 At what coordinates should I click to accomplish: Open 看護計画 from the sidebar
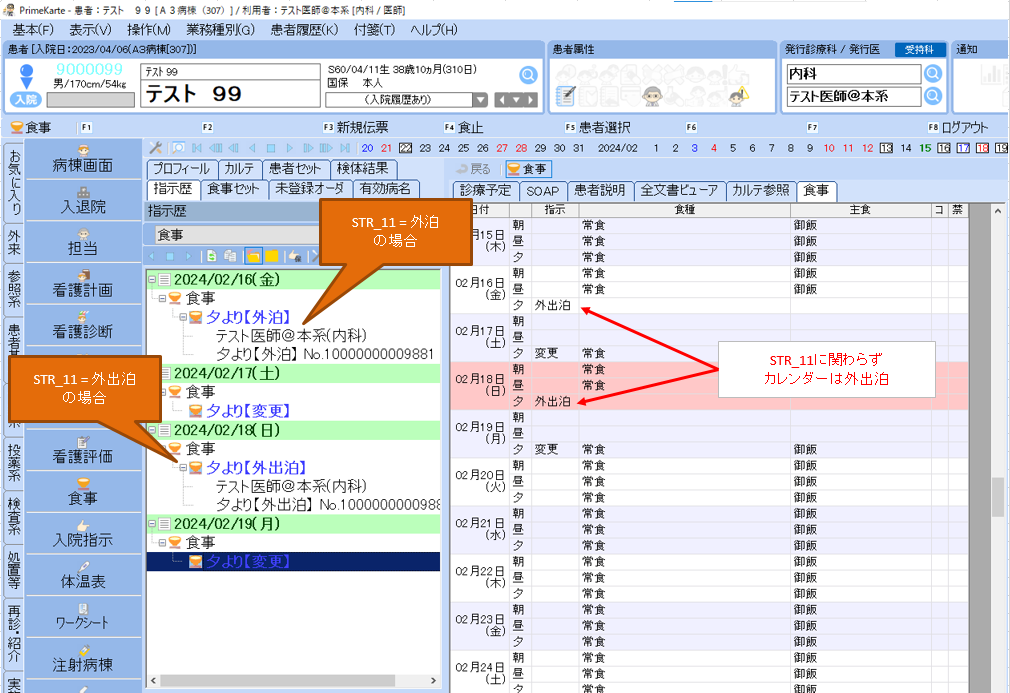[x=83, y=284]
